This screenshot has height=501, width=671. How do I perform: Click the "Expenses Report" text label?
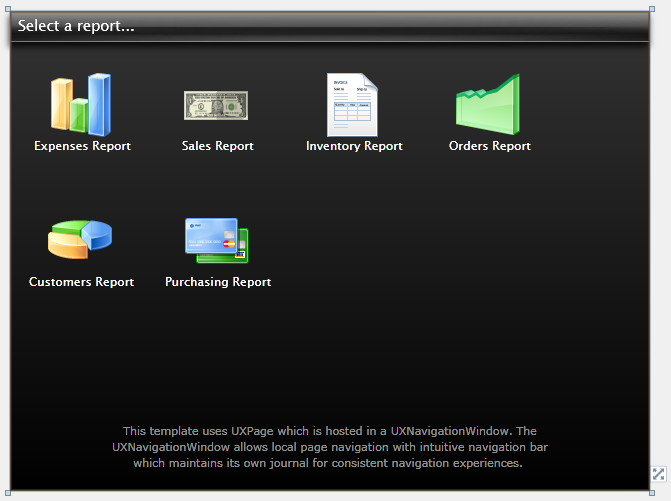point(82,146)
